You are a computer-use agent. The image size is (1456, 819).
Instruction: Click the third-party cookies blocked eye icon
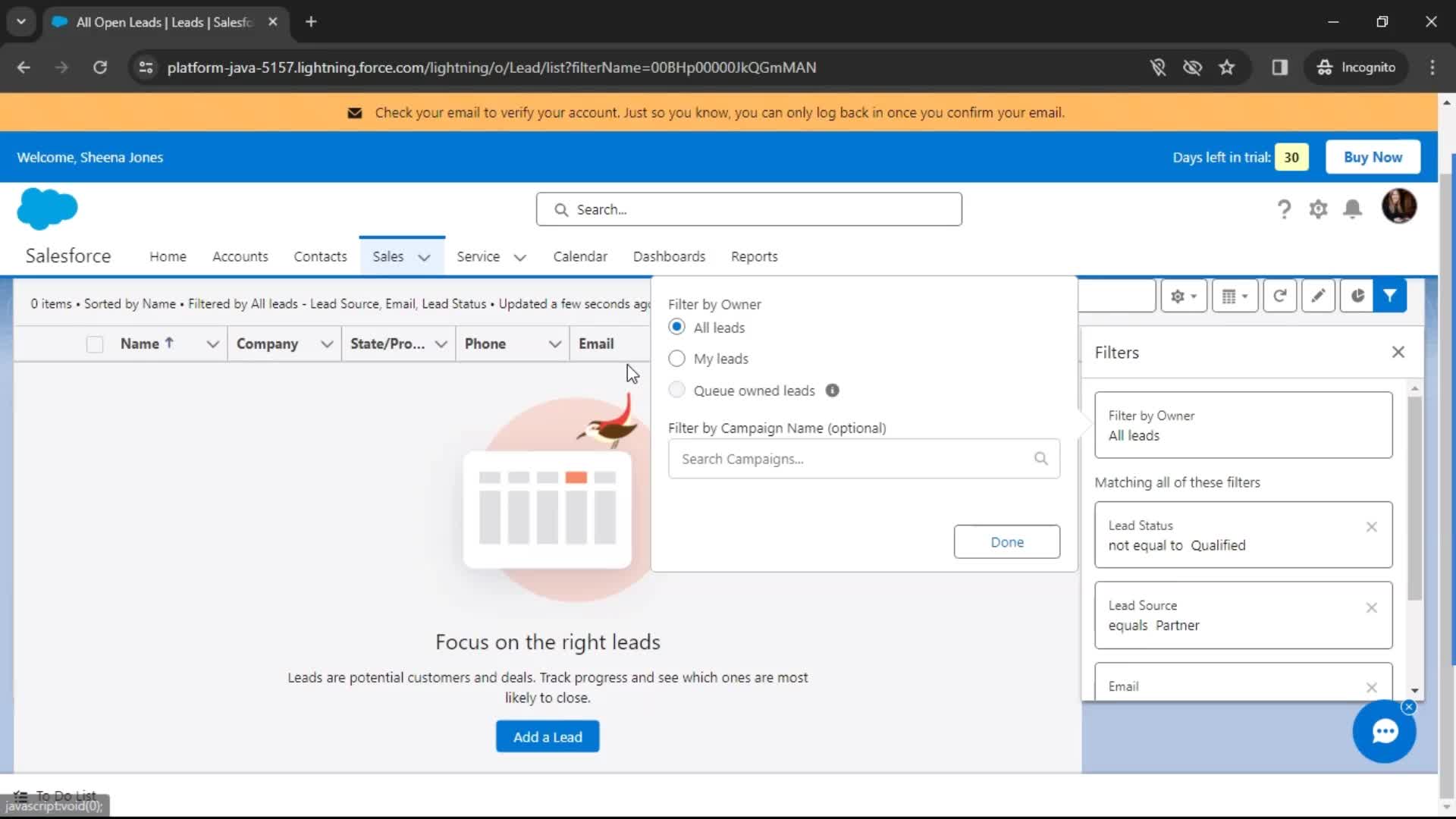click(1193, 67)
